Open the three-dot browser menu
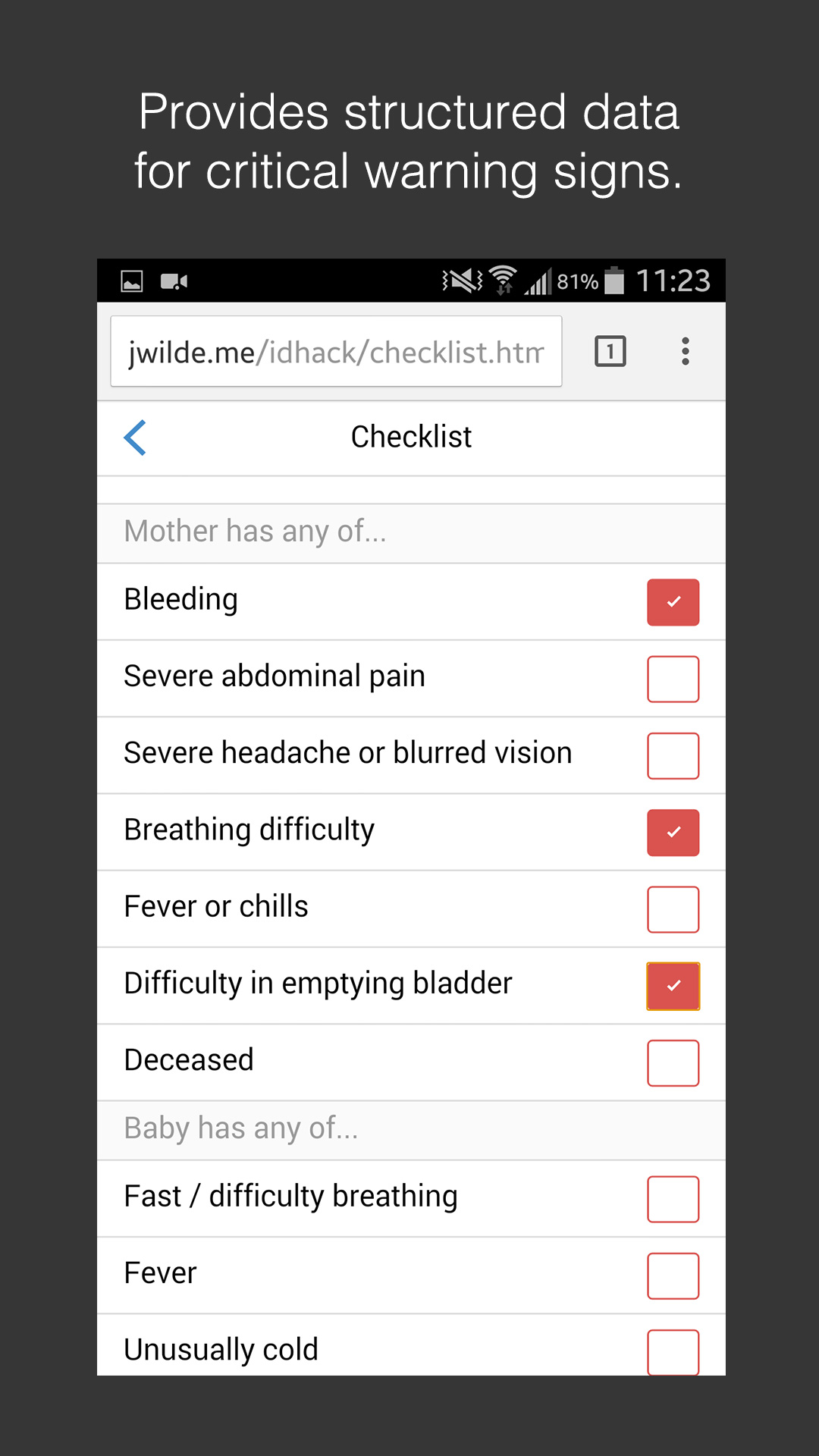Image resolution: width=819 pixels, height=1456 pixels. coord(685,351)
